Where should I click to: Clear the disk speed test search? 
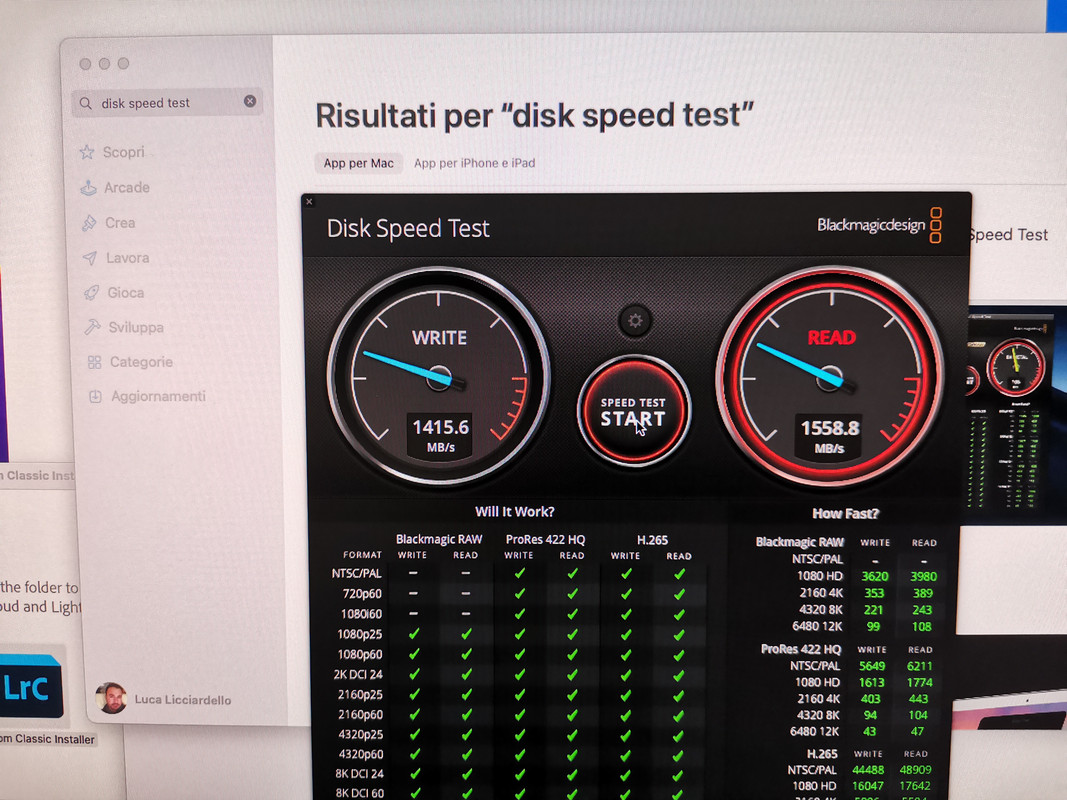click(250, 101)
